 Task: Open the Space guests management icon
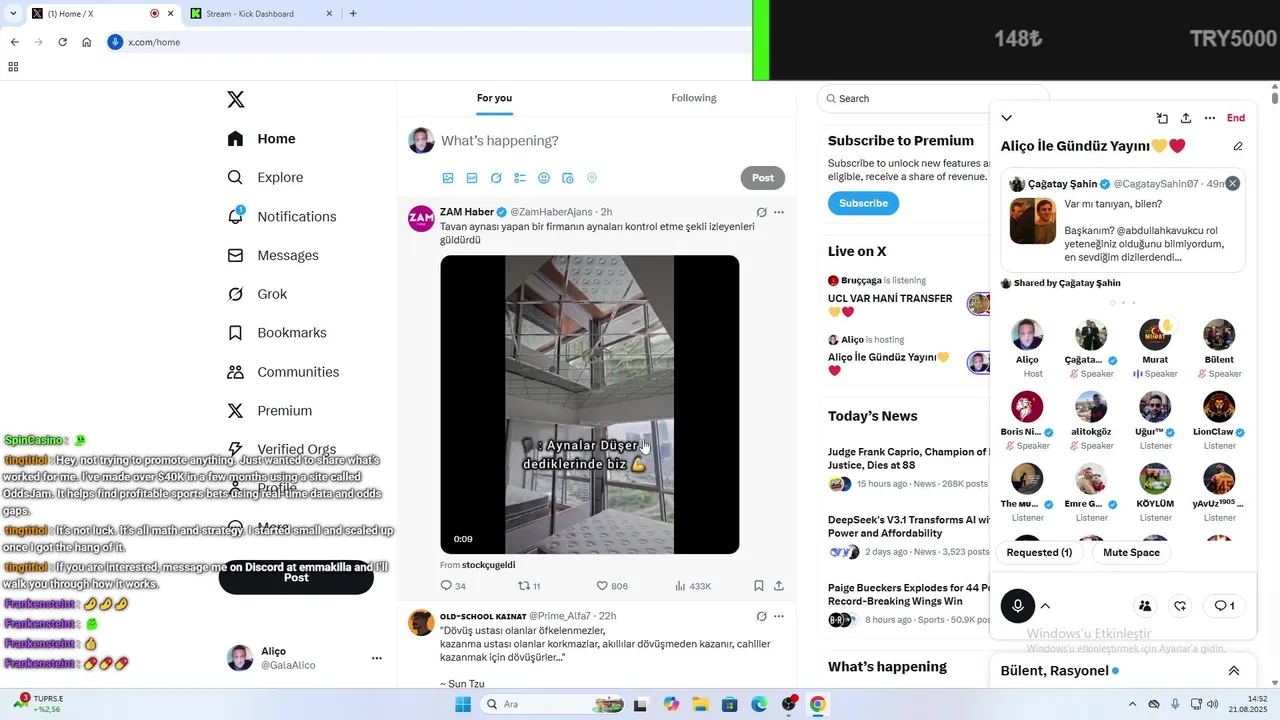1145,606
